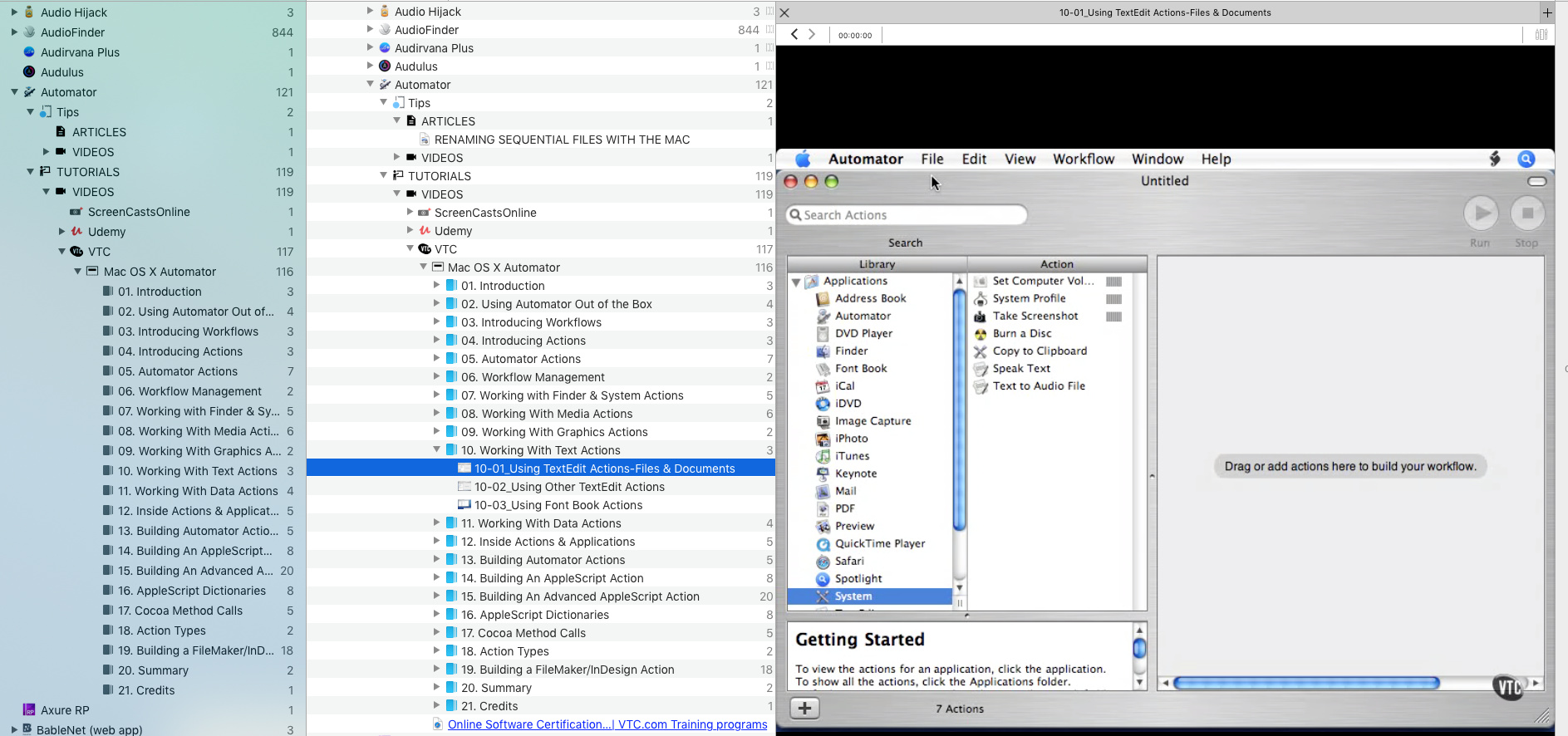Collapse the 10. Working With Text Actions folder
Image resolution: width=1568 pixels, height=736 pixels.
[437, 450]
